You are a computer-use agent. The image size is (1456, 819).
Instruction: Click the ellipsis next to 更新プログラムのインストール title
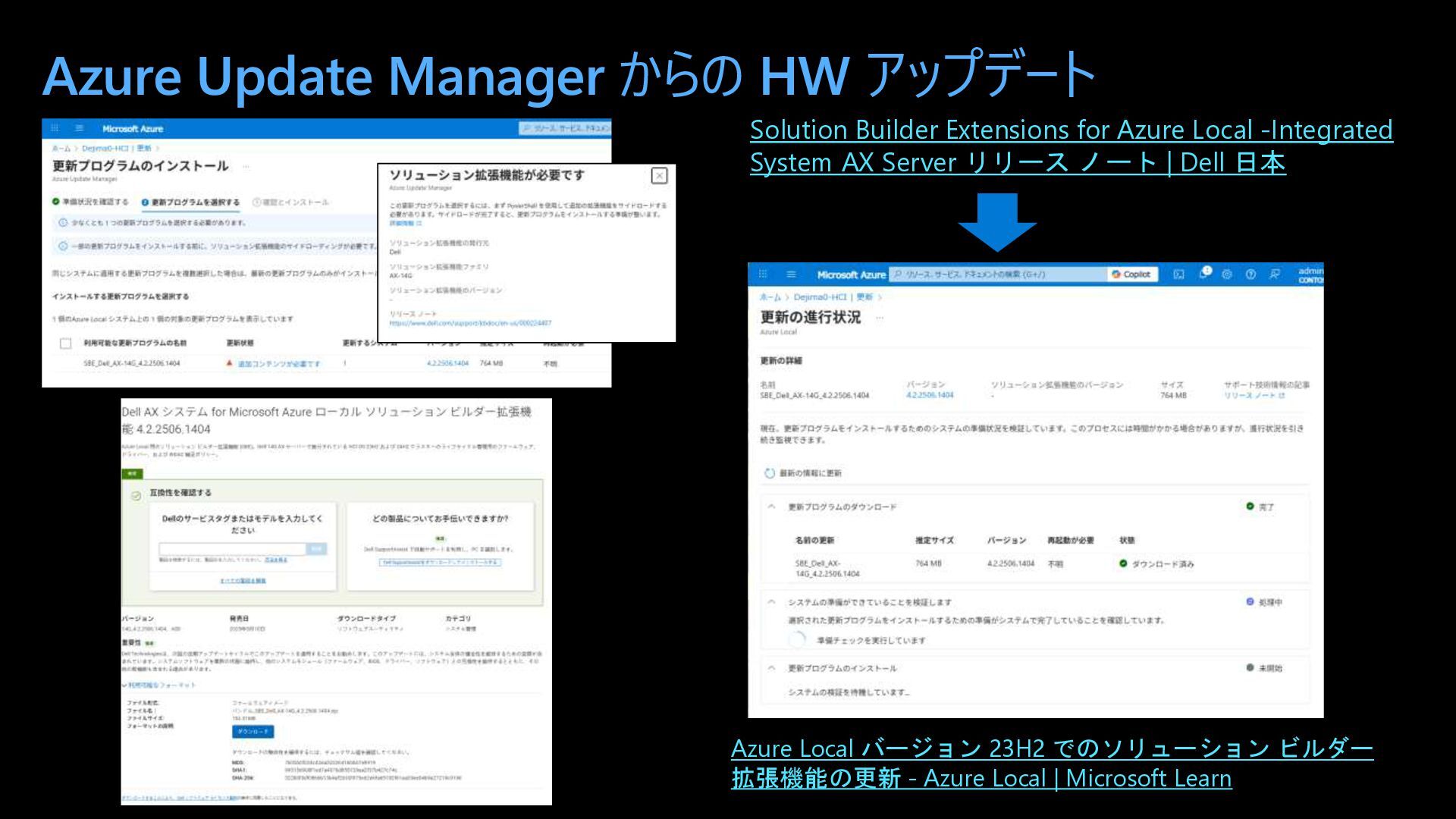coord(246,166)
